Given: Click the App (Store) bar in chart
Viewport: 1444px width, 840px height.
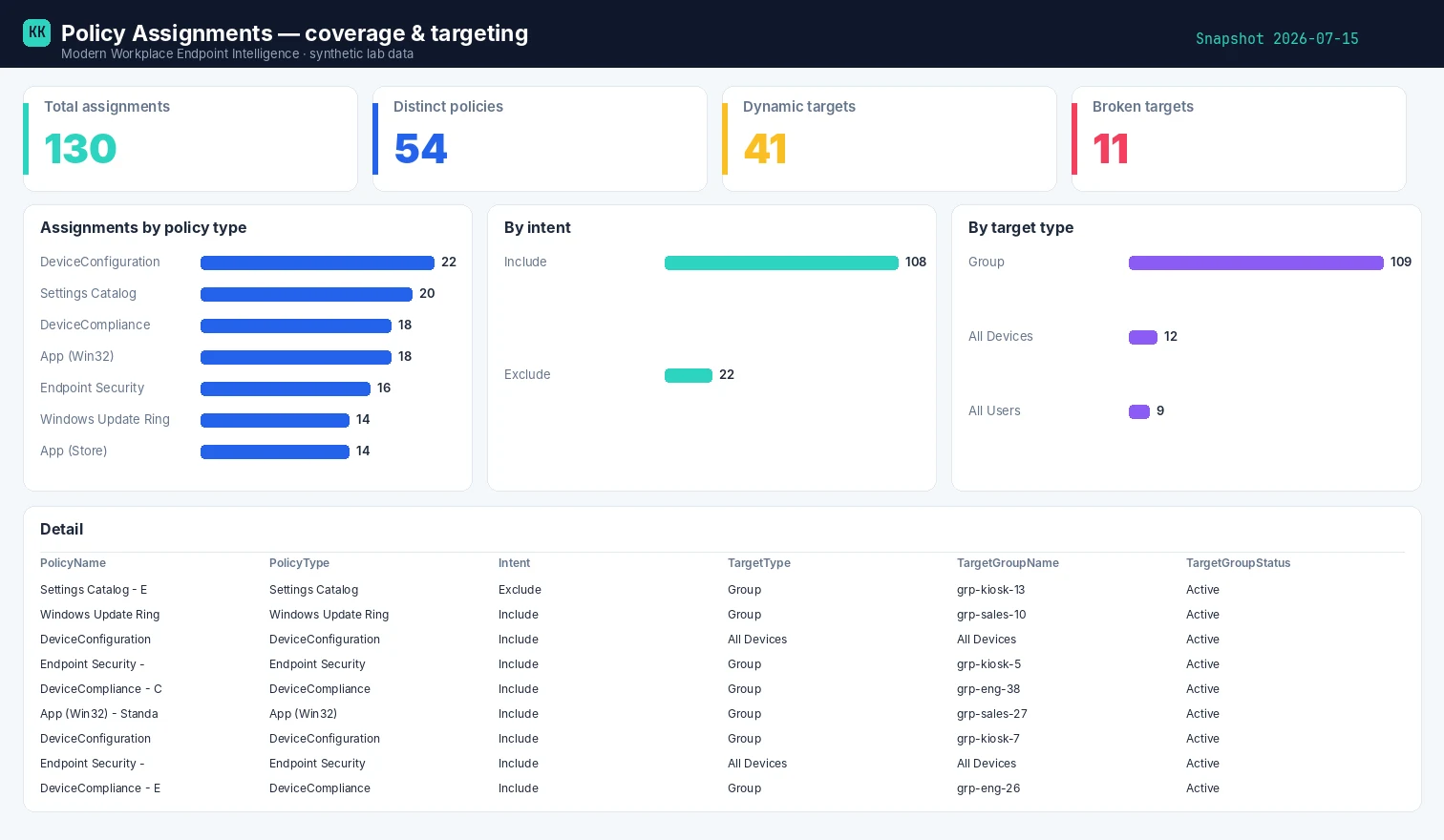Looking at the screenshot, I should 275,451.
